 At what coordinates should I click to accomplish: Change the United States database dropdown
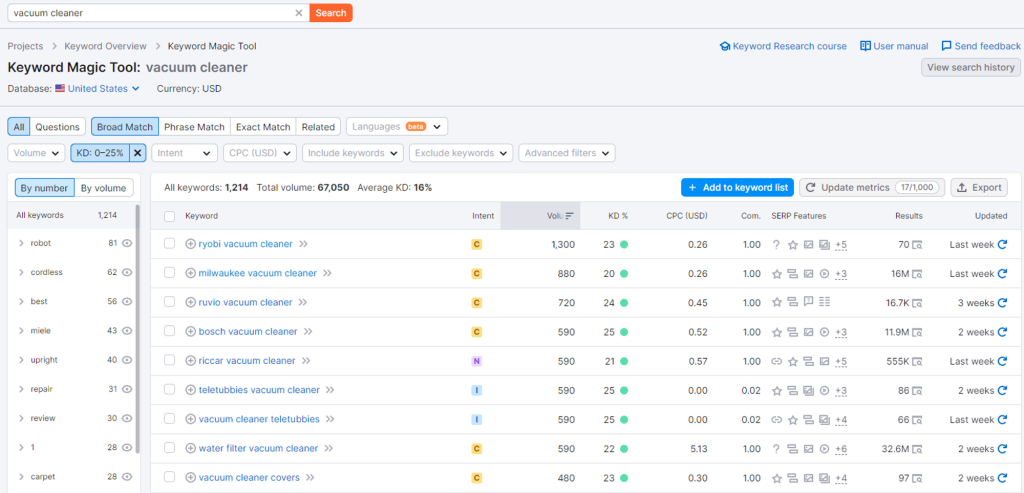[x=97, y=89]
